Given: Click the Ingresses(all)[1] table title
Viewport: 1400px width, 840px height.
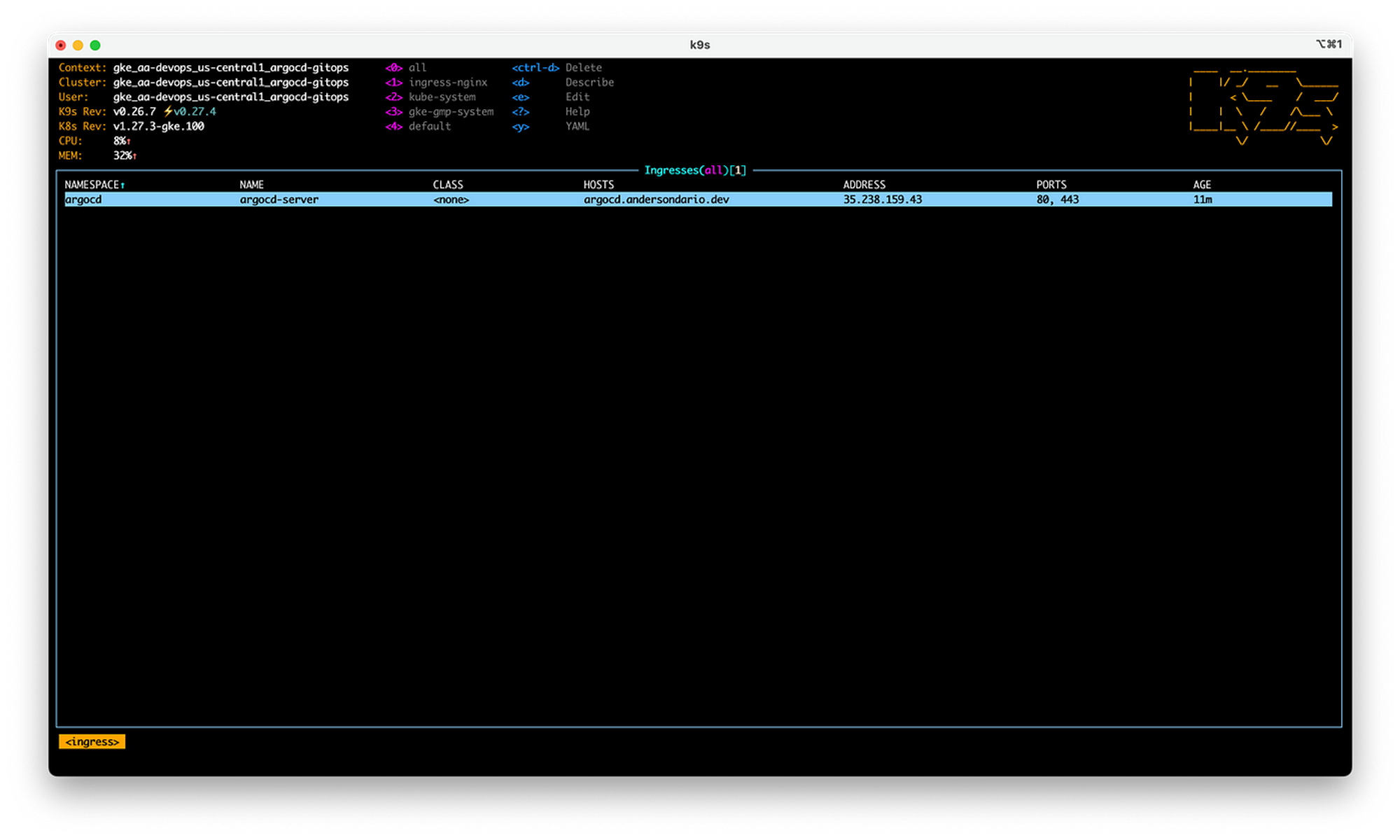Looking at the screenshot, I should tap(695, 170).
